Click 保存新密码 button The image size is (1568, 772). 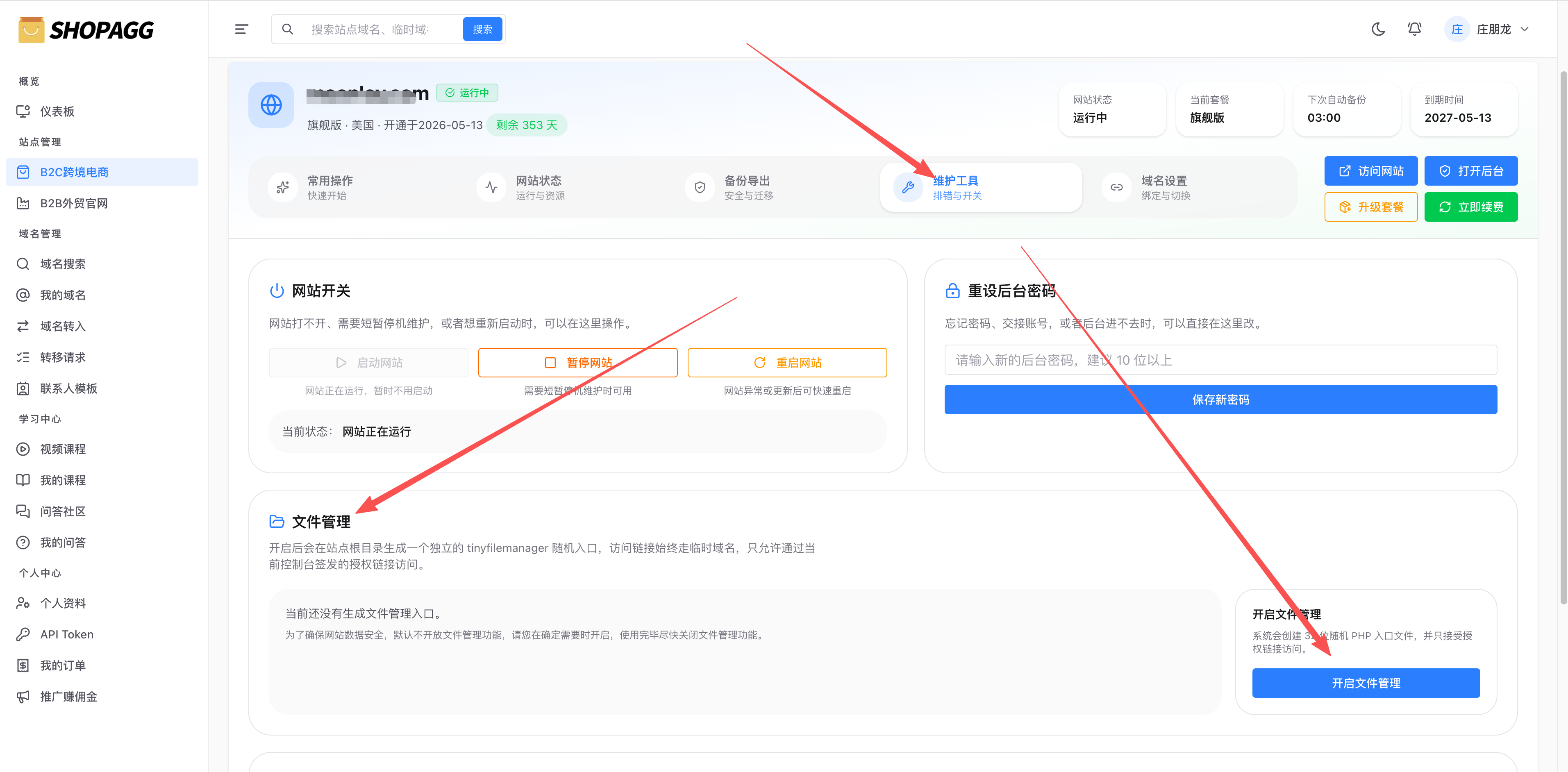pos(1220,400)
